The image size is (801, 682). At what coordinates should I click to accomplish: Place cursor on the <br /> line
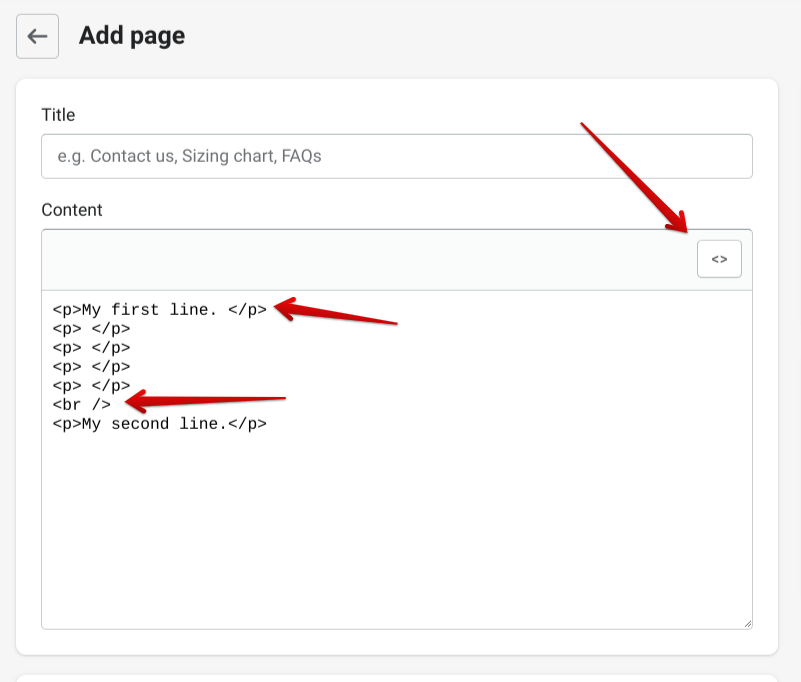82,404
